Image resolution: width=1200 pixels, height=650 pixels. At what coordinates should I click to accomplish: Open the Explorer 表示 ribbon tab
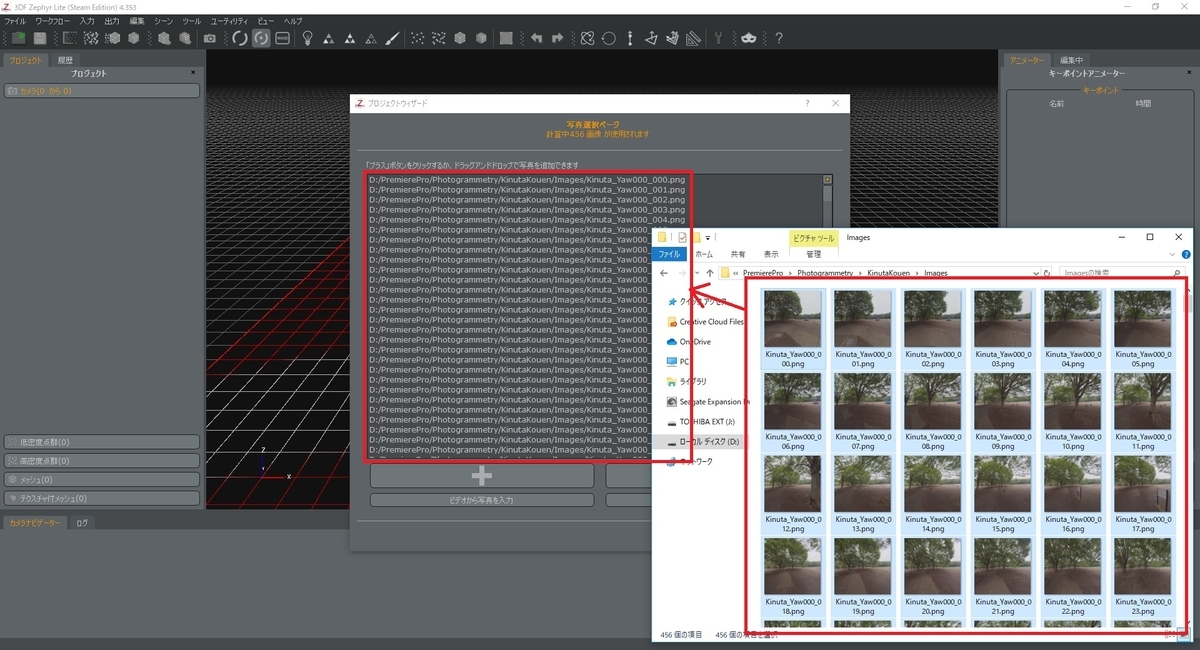point(771,255)
